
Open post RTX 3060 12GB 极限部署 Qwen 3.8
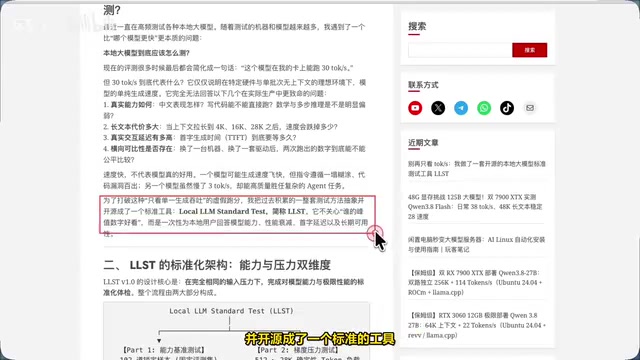click(477, 325)
